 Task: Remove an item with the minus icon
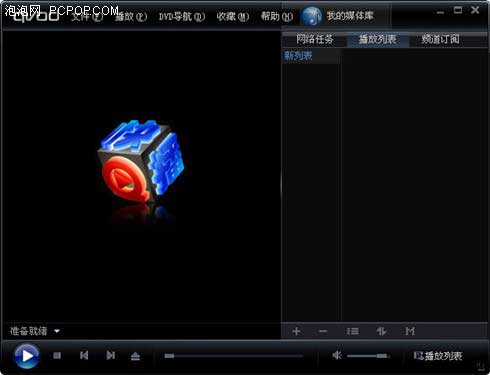pos(323,331)
